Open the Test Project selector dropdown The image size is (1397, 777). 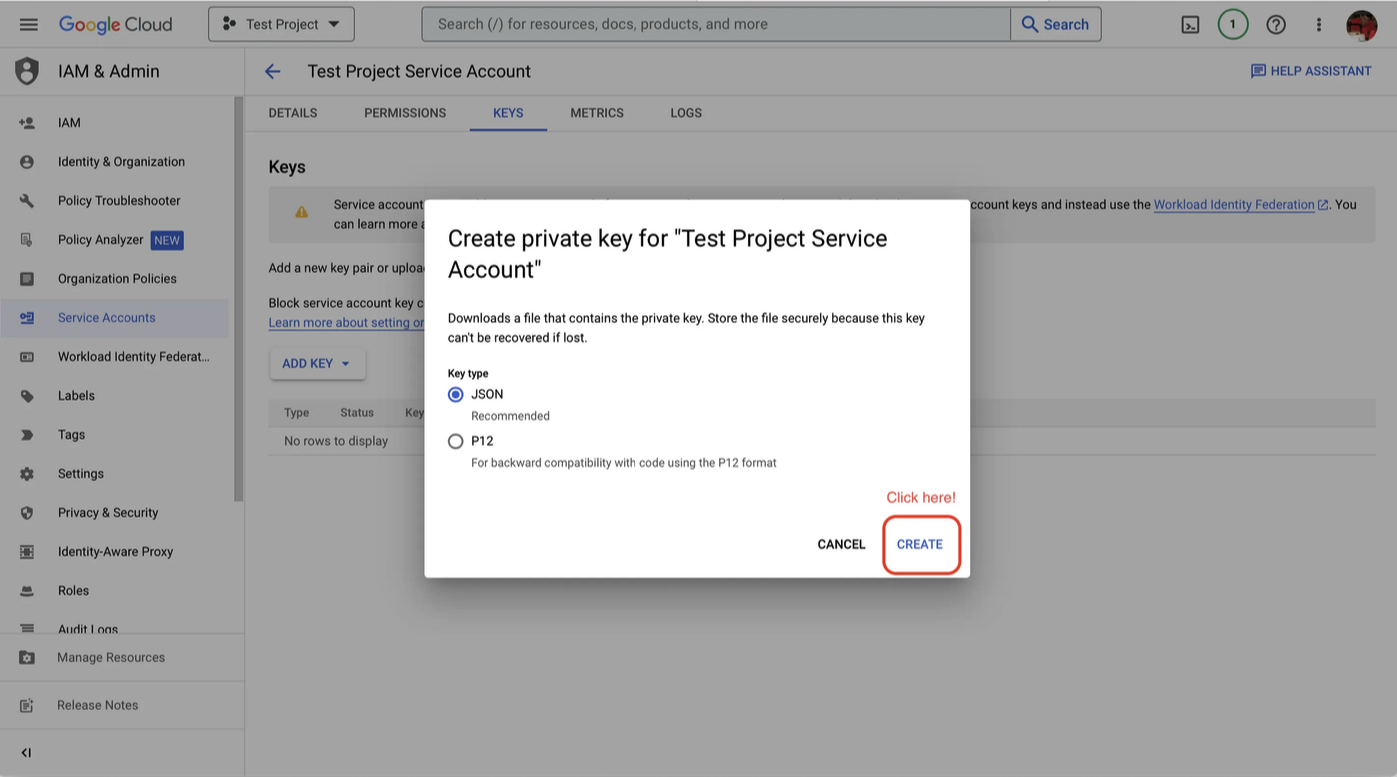[x=281, y=24]
